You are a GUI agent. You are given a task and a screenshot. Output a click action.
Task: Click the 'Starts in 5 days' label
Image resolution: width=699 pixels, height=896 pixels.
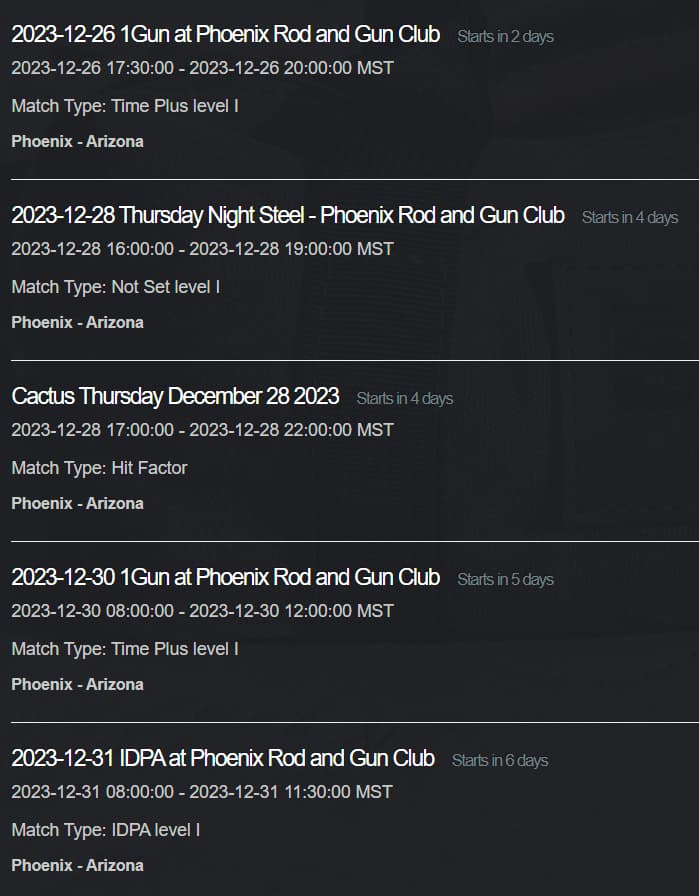point(505,579)
